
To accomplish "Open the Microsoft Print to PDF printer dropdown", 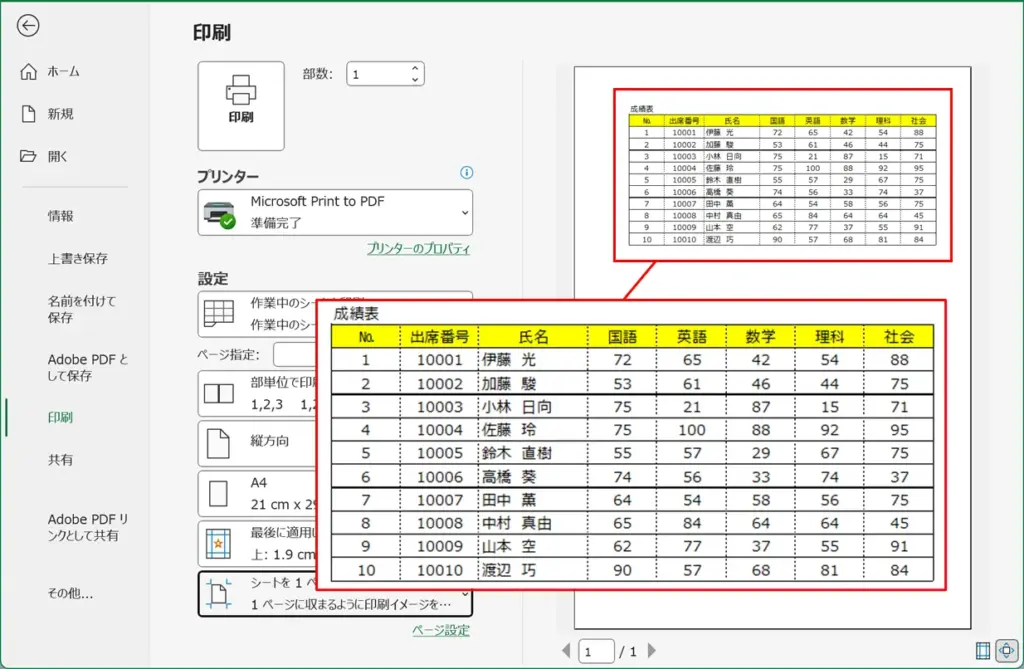I will click(x=335, y=212).
